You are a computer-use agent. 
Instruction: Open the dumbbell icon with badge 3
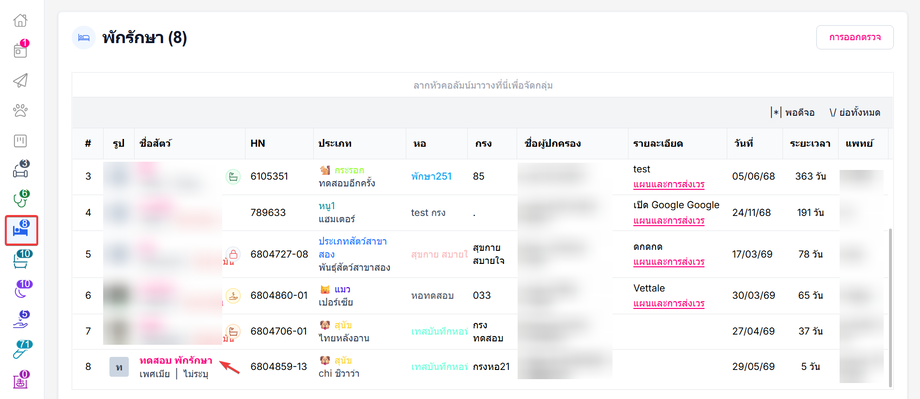[21, 169]
